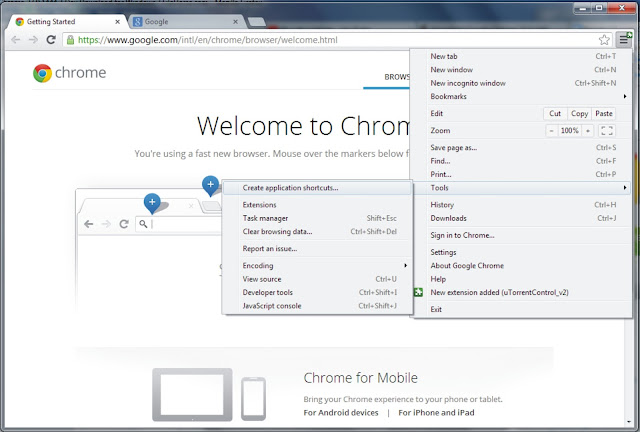
Task: Open Developer tools
Action: point(318,292)
